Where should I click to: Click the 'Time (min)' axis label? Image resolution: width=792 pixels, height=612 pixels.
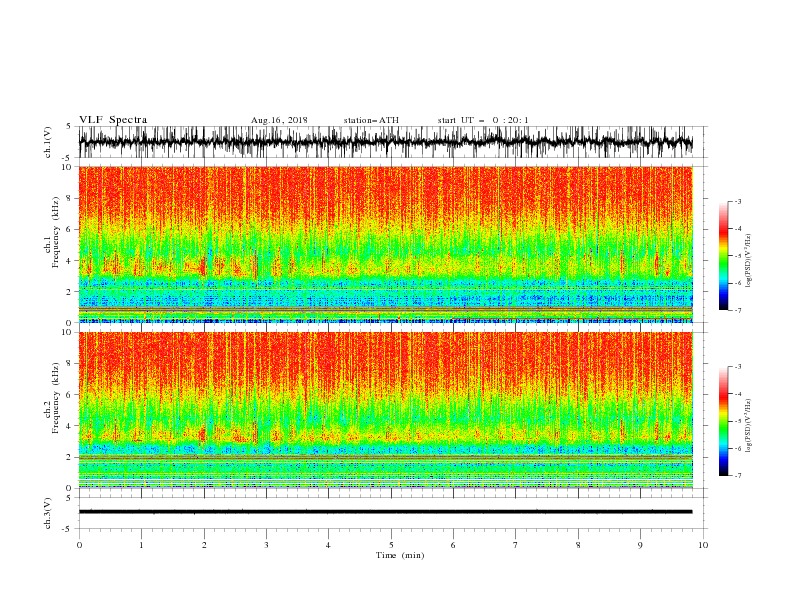[x=400, y=555]
